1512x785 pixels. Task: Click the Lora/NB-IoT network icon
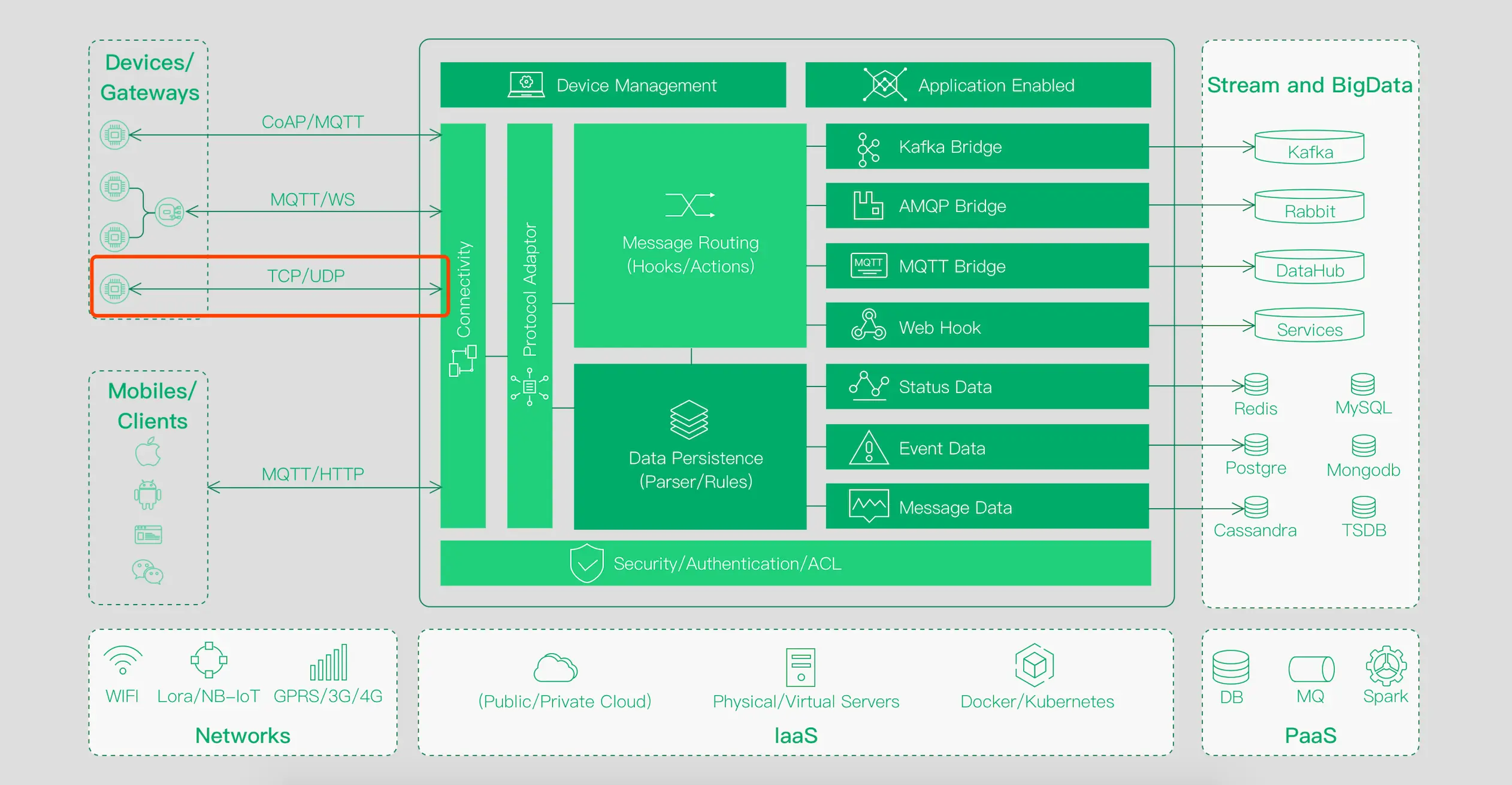click(x=208, y=660)
